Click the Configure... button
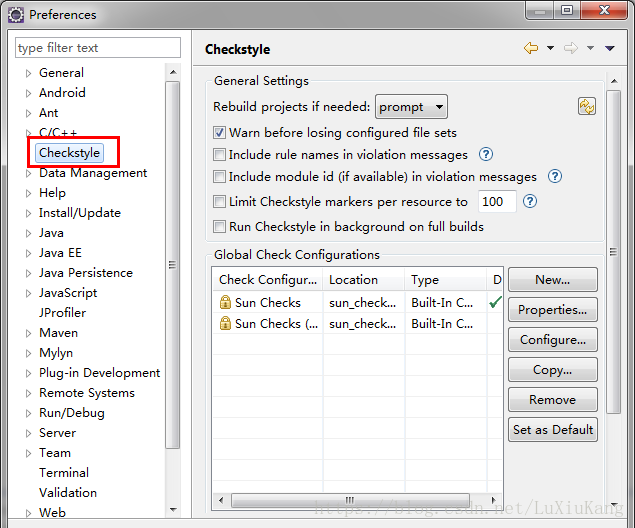Screen dimensions: 635x528 [x=553, y=339]
